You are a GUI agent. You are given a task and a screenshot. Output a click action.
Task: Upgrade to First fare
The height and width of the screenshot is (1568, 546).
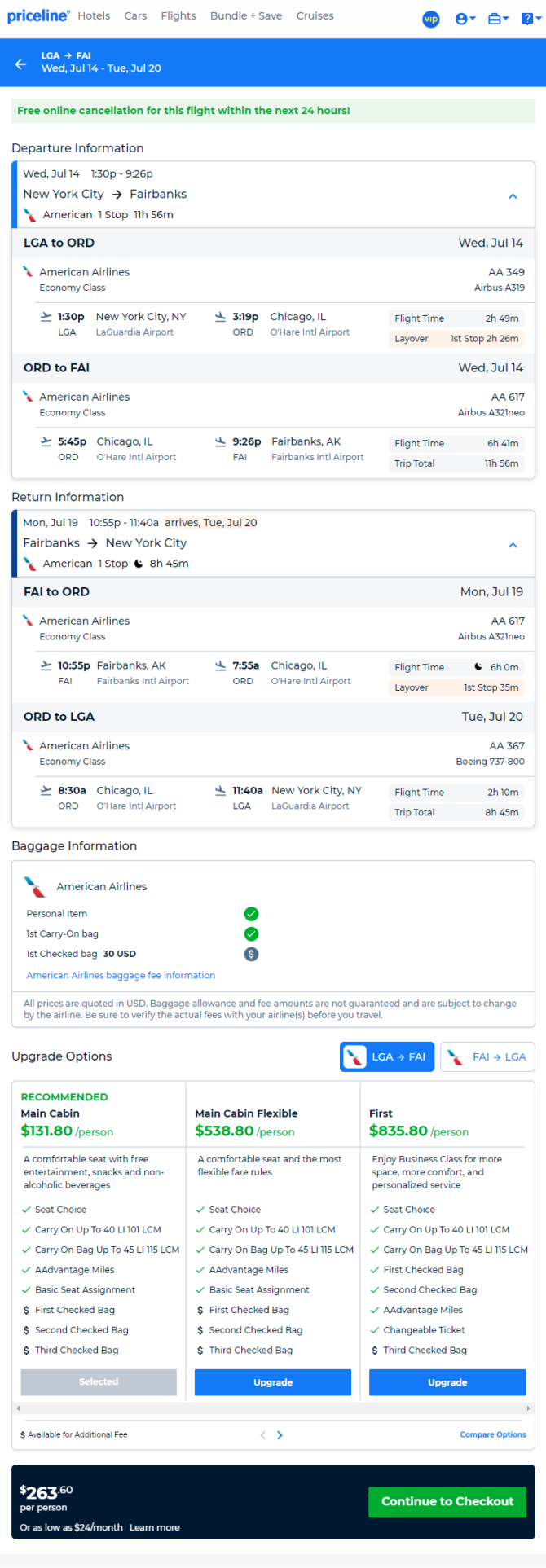point(447,1382)
